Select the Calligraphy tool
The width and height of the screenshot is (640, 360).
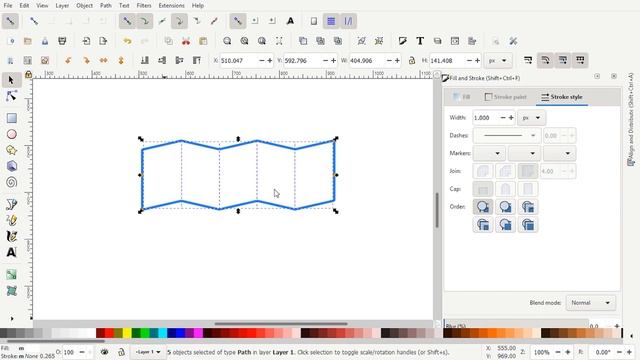click(x=11, y=236)
